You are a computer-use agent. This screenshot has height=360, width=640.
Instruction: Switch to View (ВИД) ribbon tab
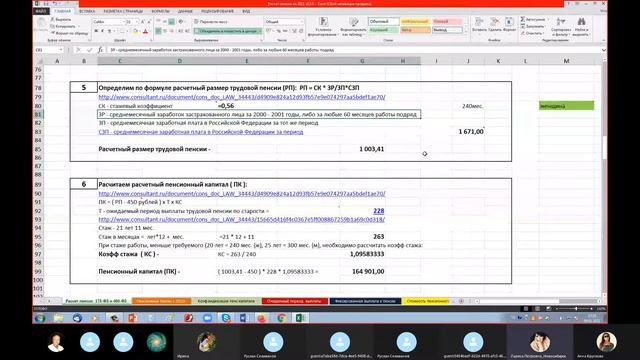[x=246, y=11]
